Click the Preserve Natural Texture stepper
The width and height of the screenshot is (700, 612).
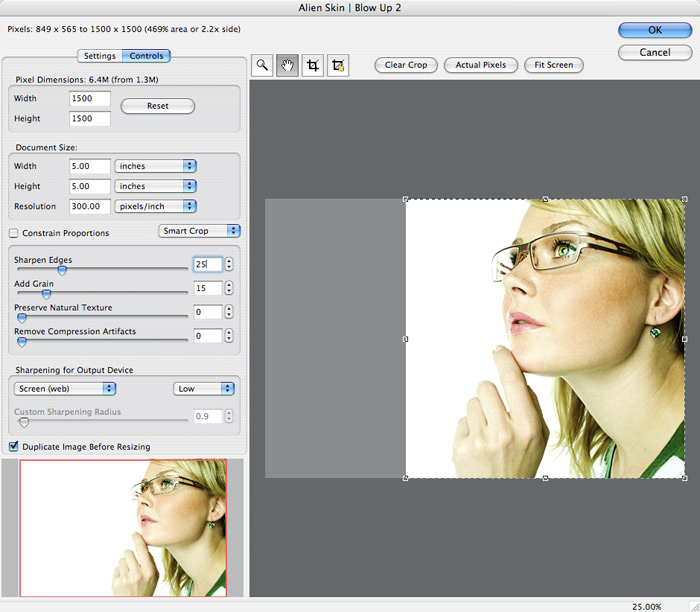pyautogui.click(x=229, y=312)
